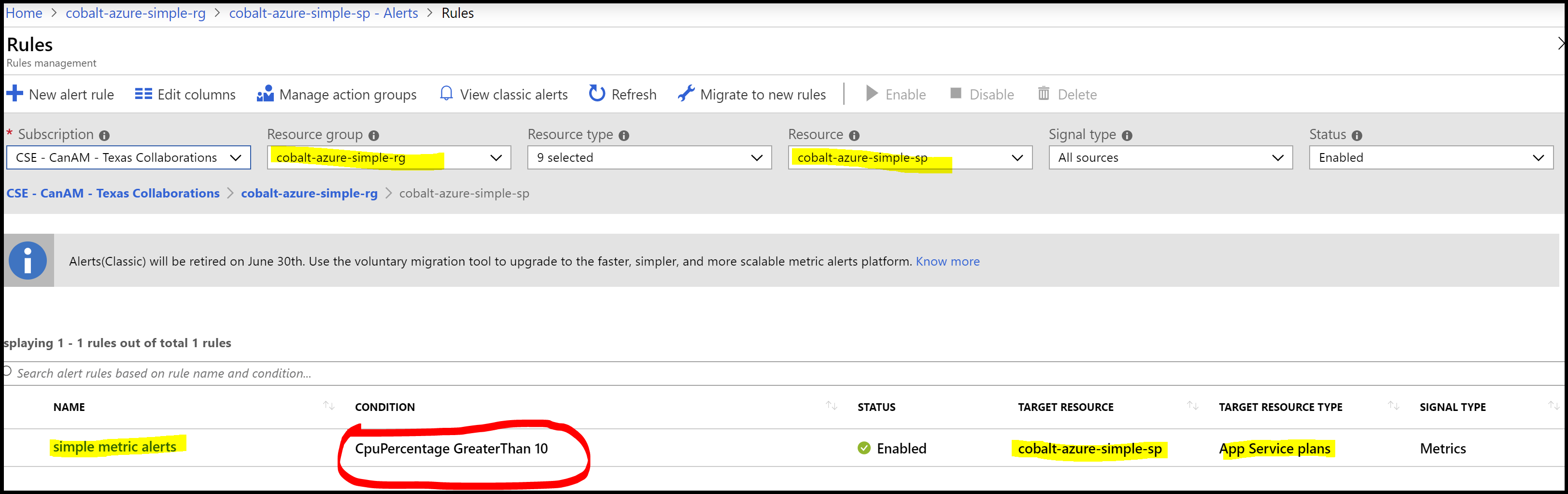Click the Resource group info icon
Screen dimensions: 1568x494
pos(374,136)
